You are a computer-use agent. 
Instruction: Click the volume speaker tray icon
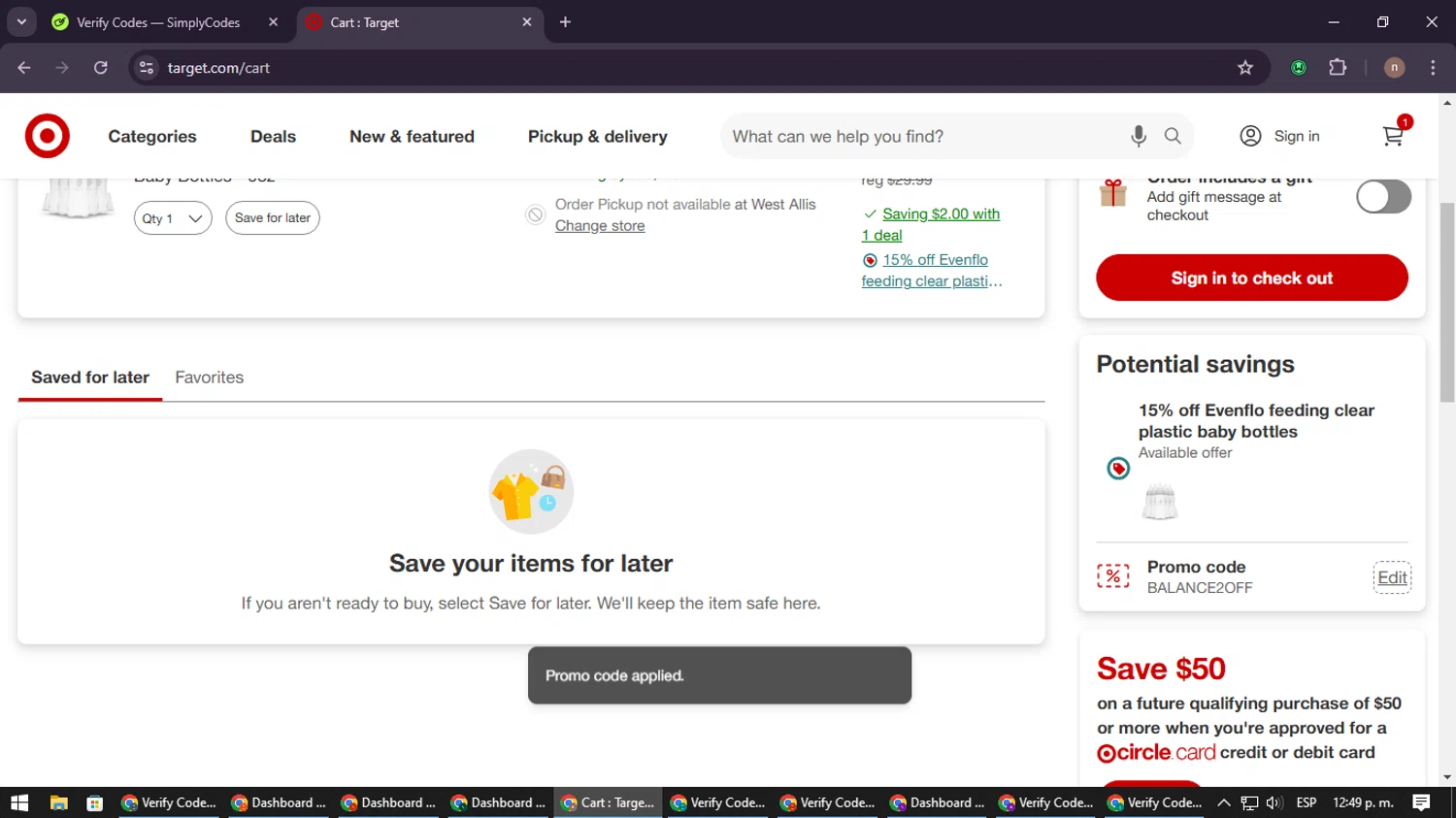pos(1274,802)
